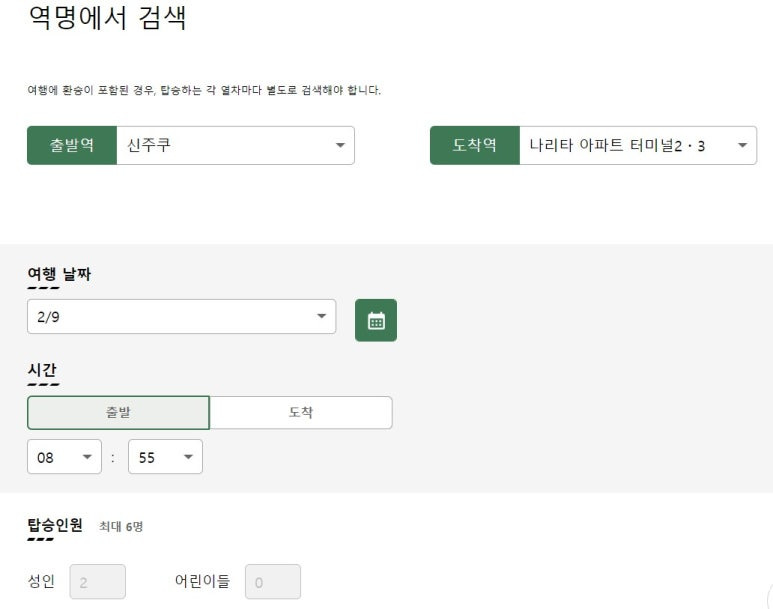Open the calendar date picker icon
This screenshot has width=773, height=609.
click(376, 320)
